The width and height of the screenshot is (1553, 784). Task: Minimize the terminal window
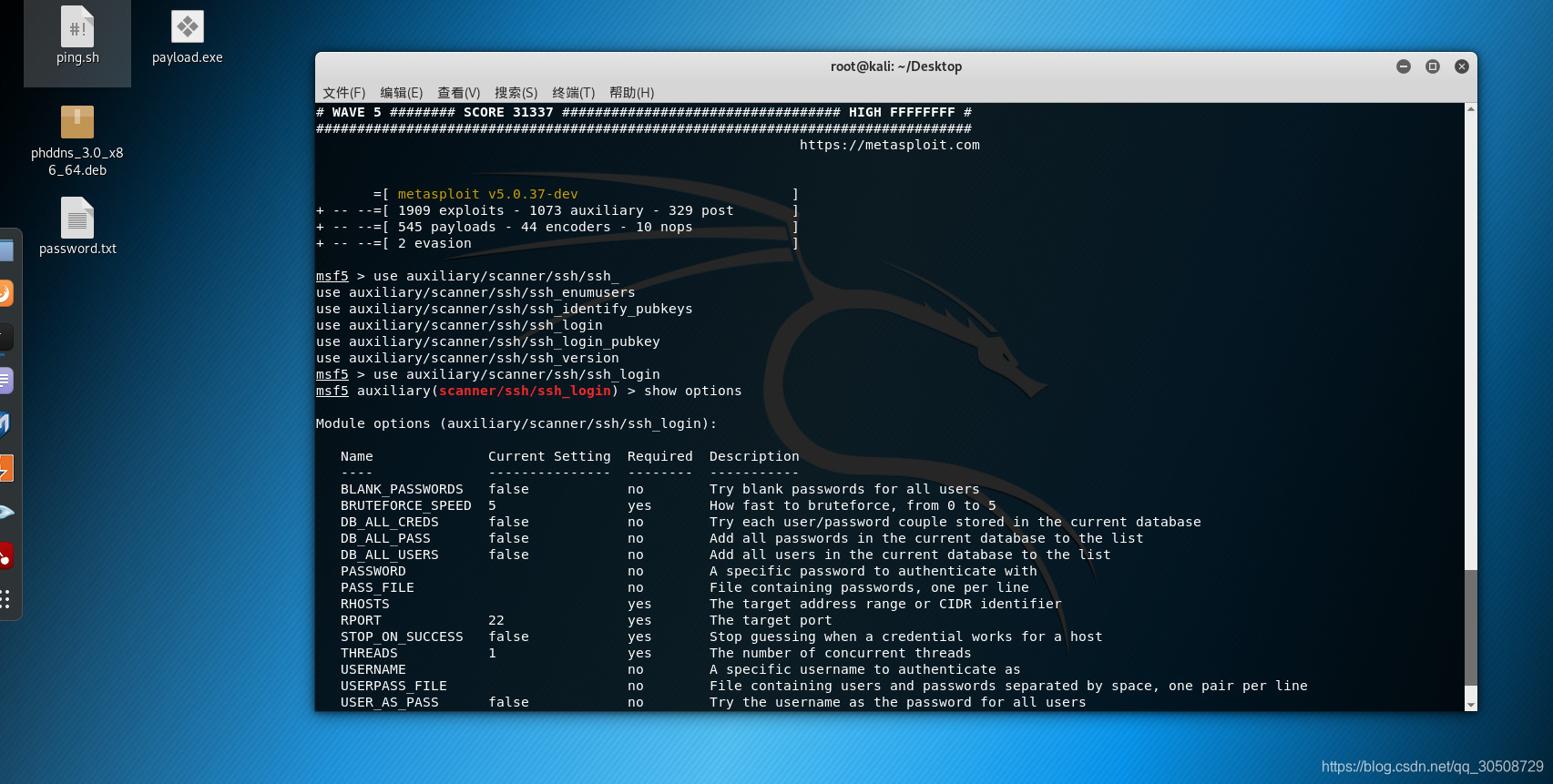click(x=1404, y=66)
